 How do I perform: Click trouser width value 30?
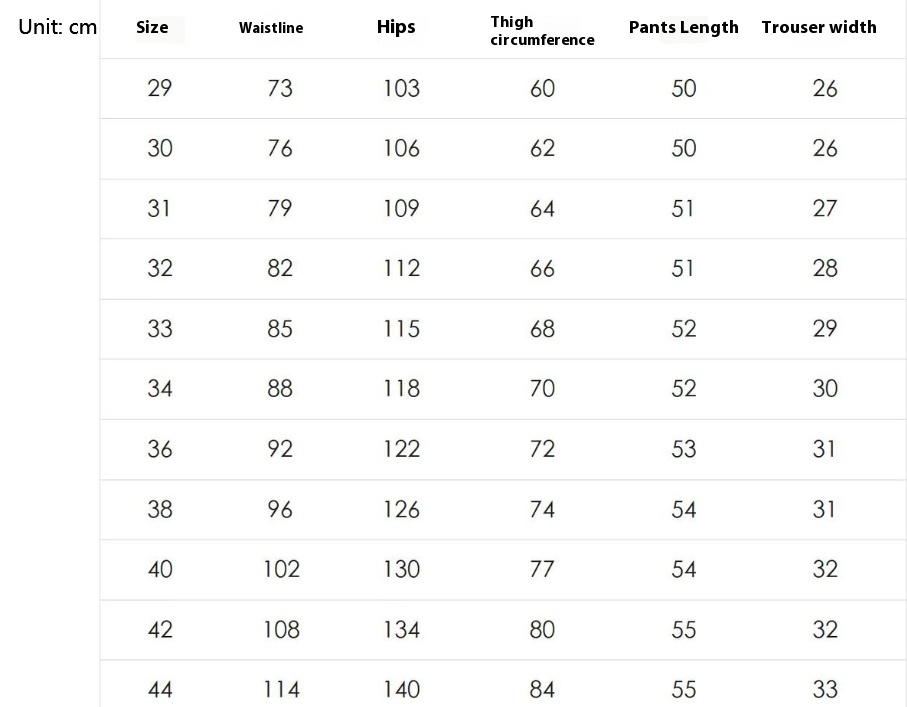coord(825,388)
